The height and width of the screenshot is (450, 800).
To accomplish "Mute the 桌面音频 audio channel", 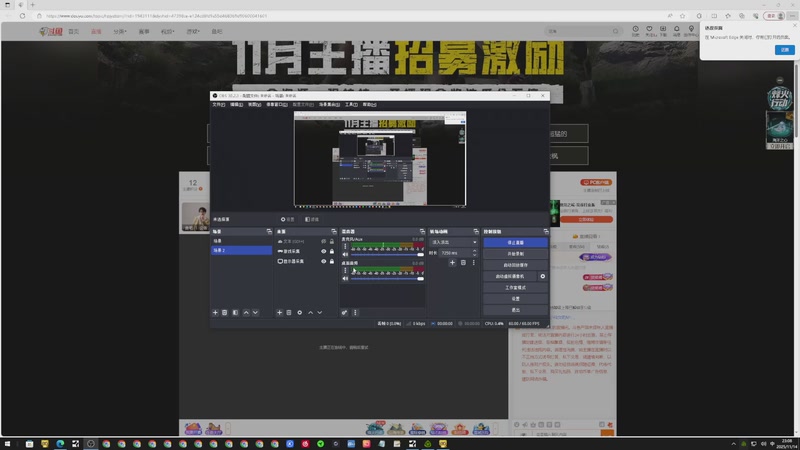I will point(345,279).
